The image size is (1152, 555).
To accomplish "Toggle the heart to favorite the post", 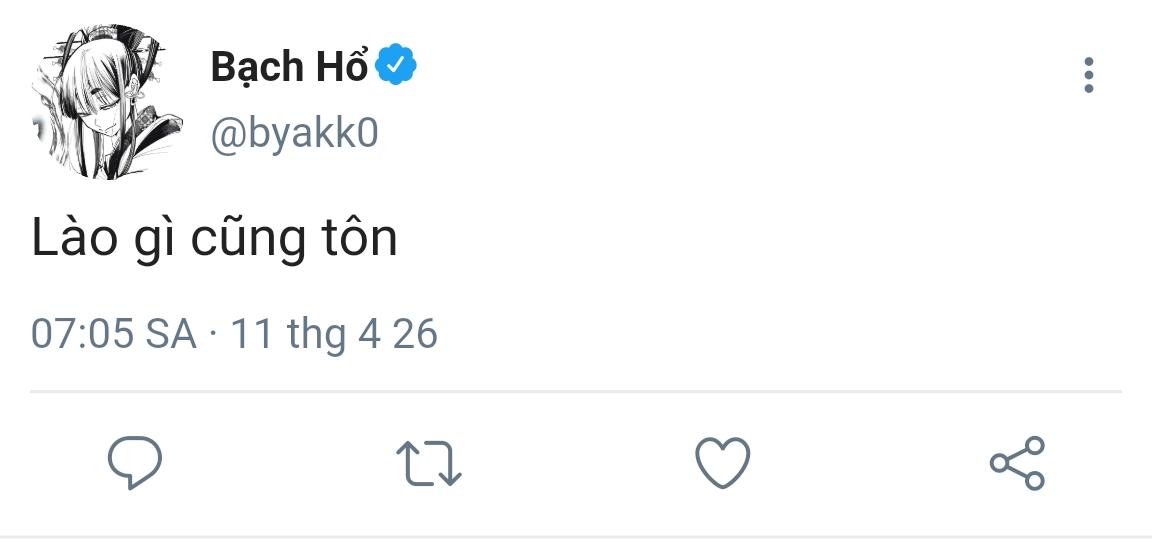I will (722, 463).
